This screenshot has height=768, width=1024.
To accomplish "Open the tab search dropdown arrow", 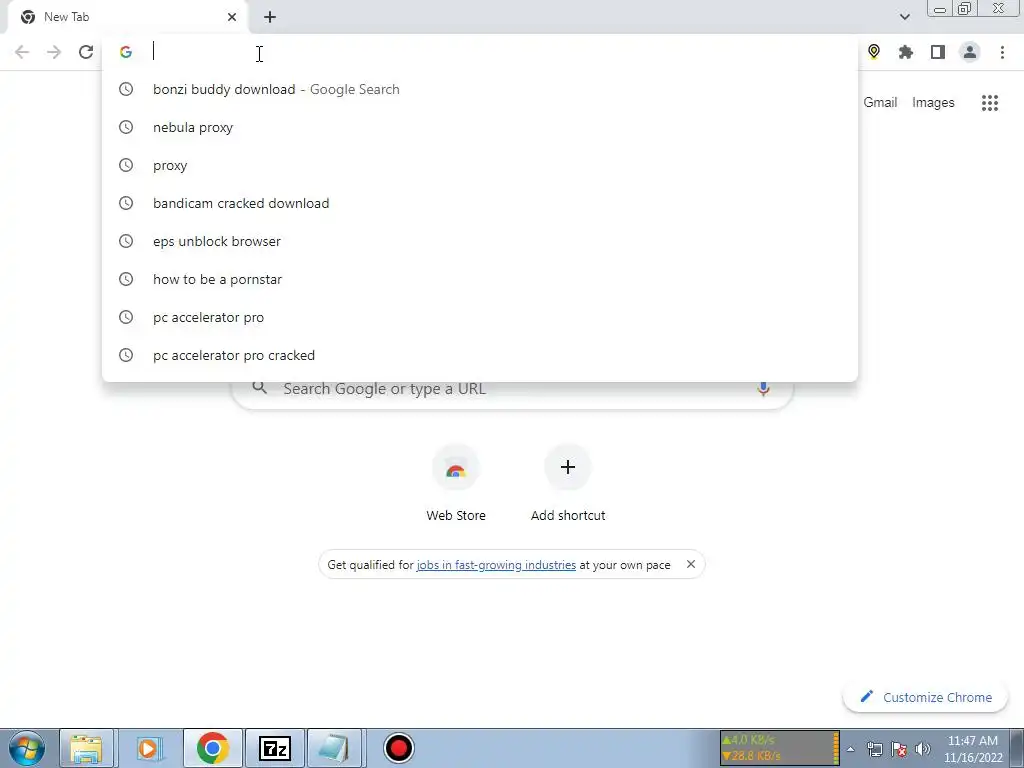I will (x=904, y=17).
